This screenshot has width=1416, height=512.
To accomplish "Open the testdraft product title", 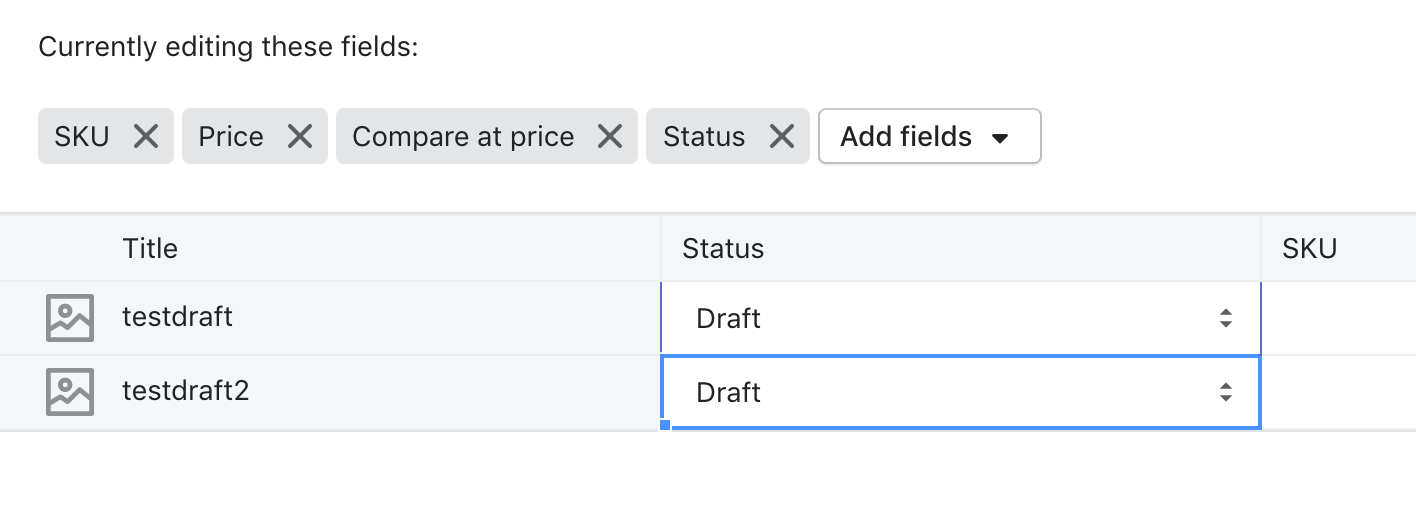I will pyautogui.click(x=177, y=317).
